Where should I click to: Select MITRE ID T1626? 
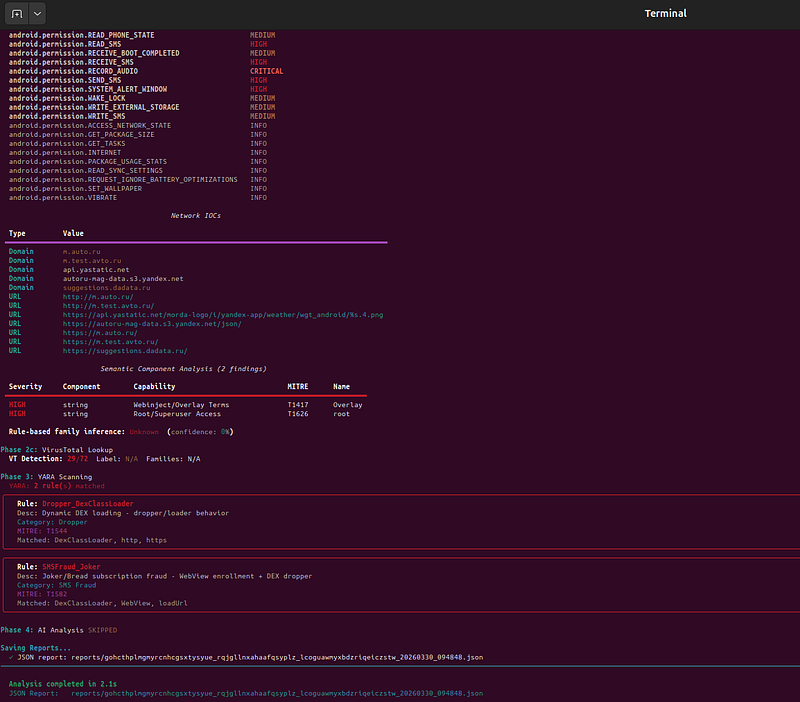click(x=297, y=414)
